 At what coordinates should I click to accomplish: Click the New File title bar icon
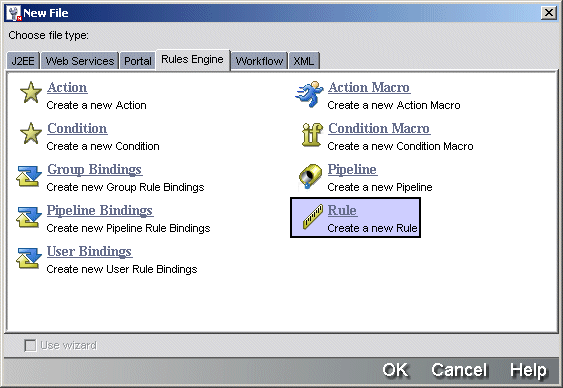(14, 13)
